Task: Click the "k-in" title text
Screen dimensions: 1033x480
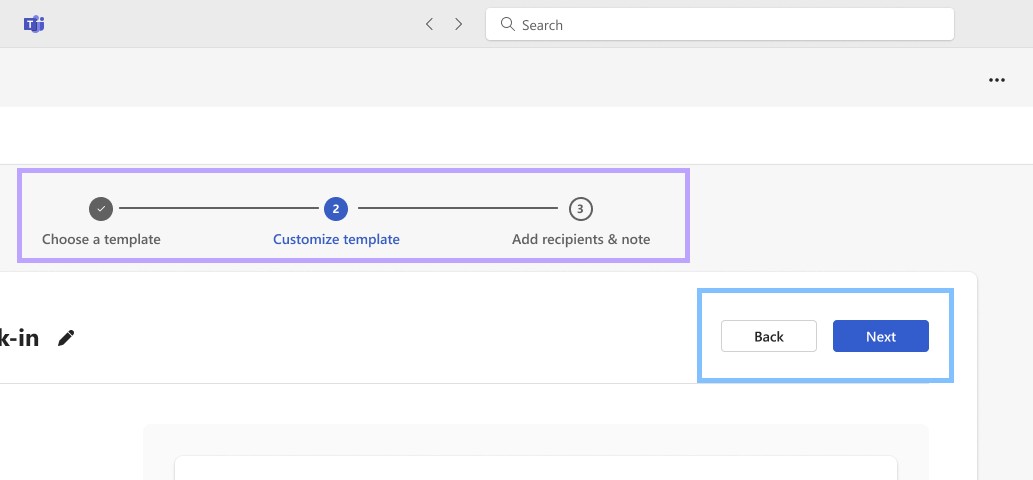Action: [19, 338]
